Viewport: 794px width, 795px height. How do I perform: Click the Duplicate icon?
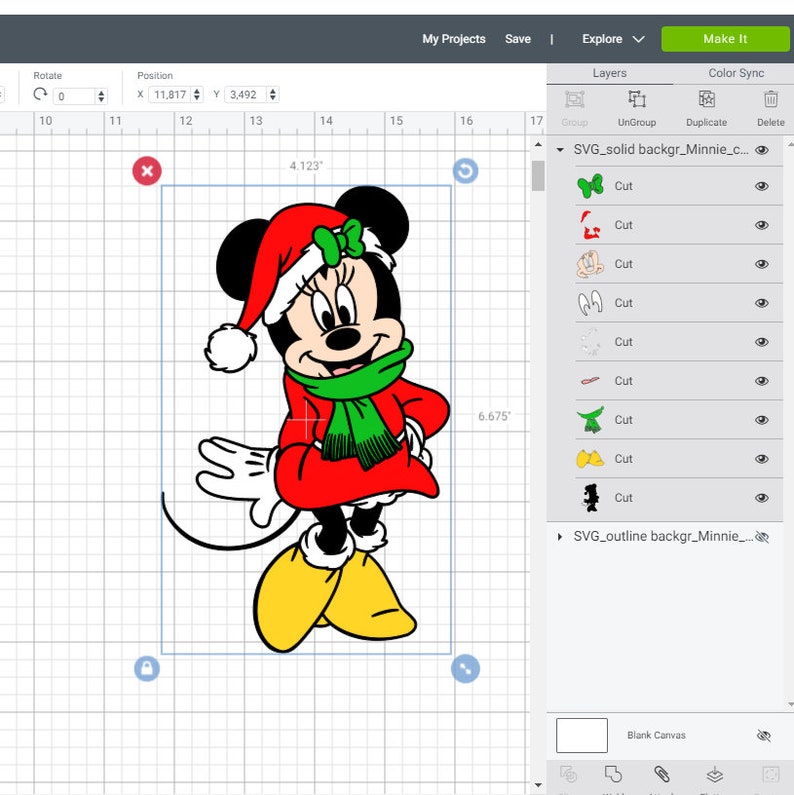tap(706, 99)
